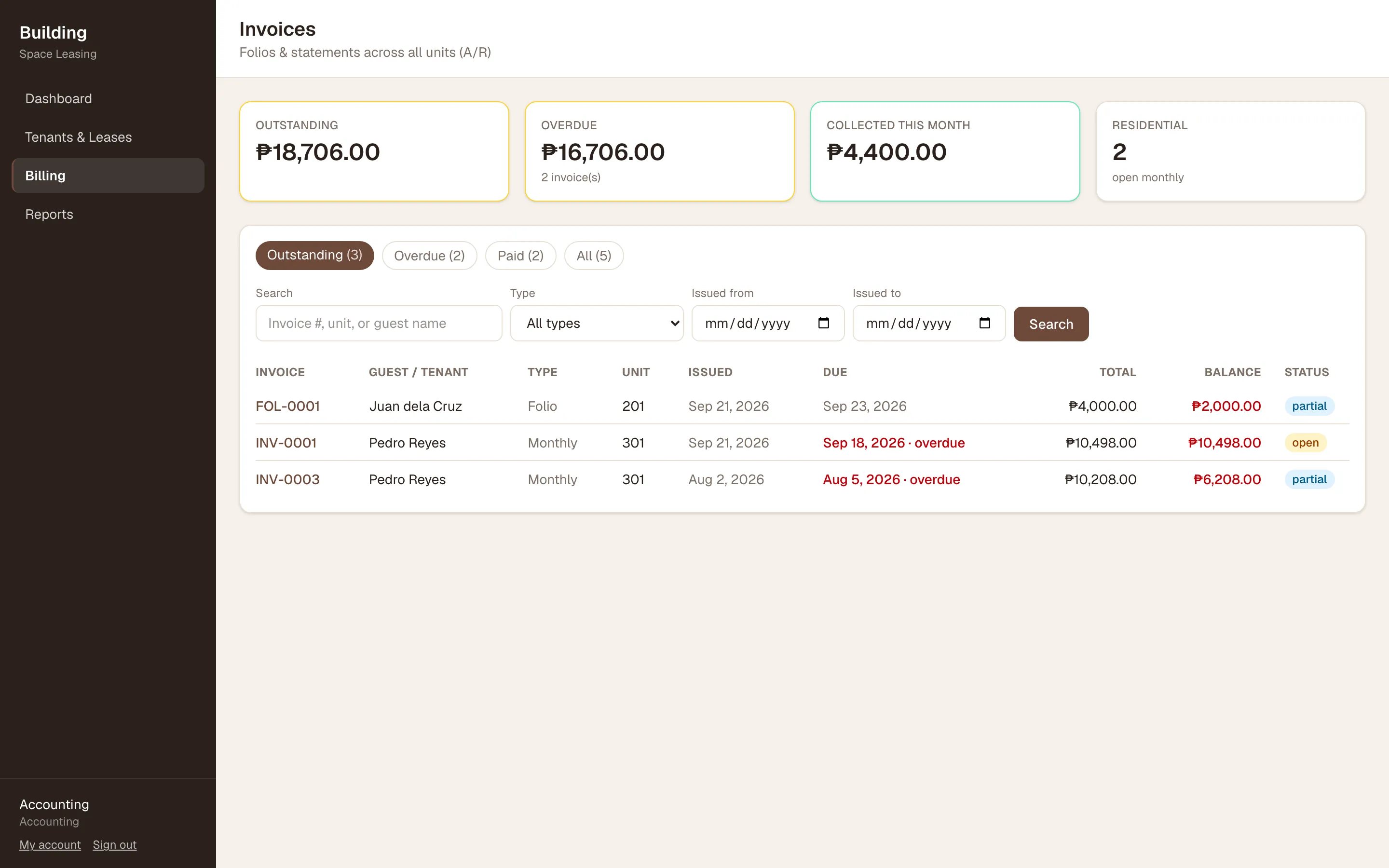The width and height of the screenshot is (1389, 868).
Task: Open the My account link
Action: 50,844
